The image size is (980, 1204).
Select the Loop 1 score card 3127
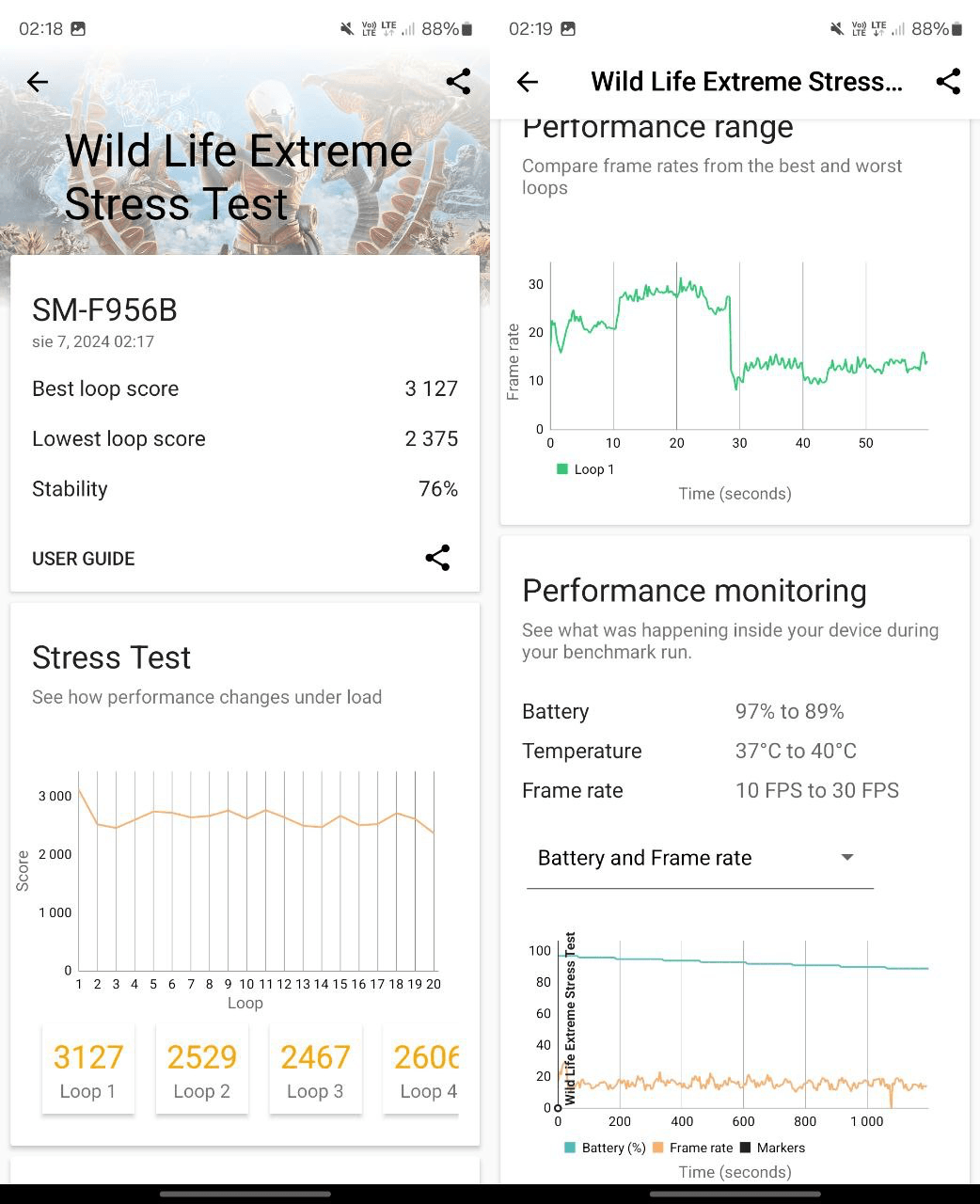[88, 1069]
